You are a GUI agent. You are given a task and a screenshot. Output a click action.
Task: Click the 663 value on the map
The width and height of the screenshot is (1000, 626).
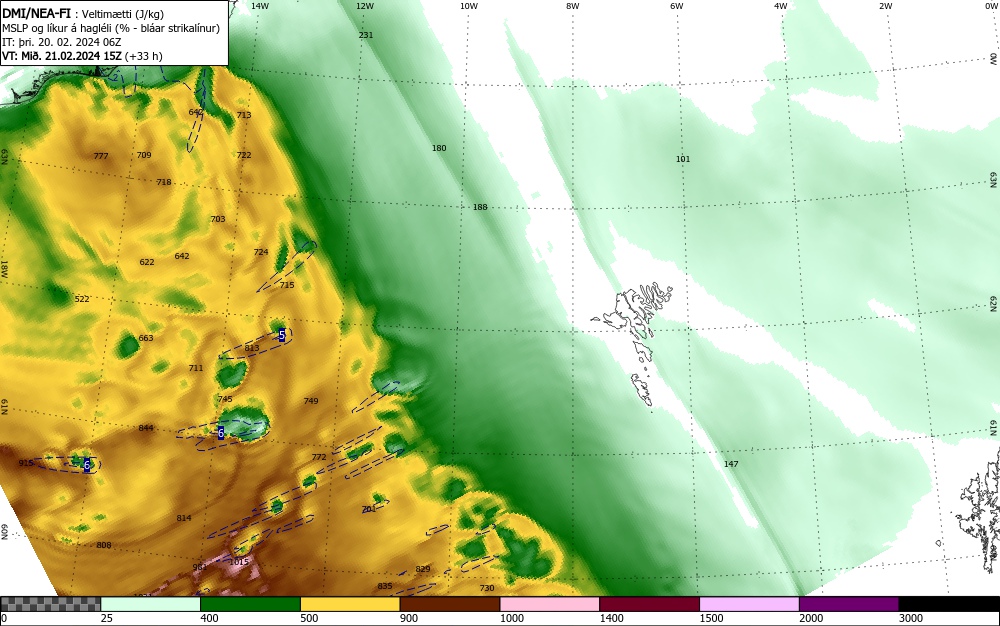coord(146,338)
